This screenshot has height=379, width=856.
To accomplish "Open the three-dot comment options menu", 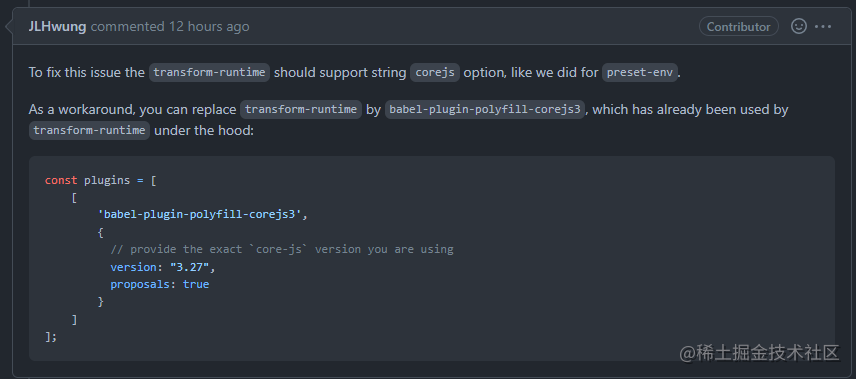I will tap(823, 26).
